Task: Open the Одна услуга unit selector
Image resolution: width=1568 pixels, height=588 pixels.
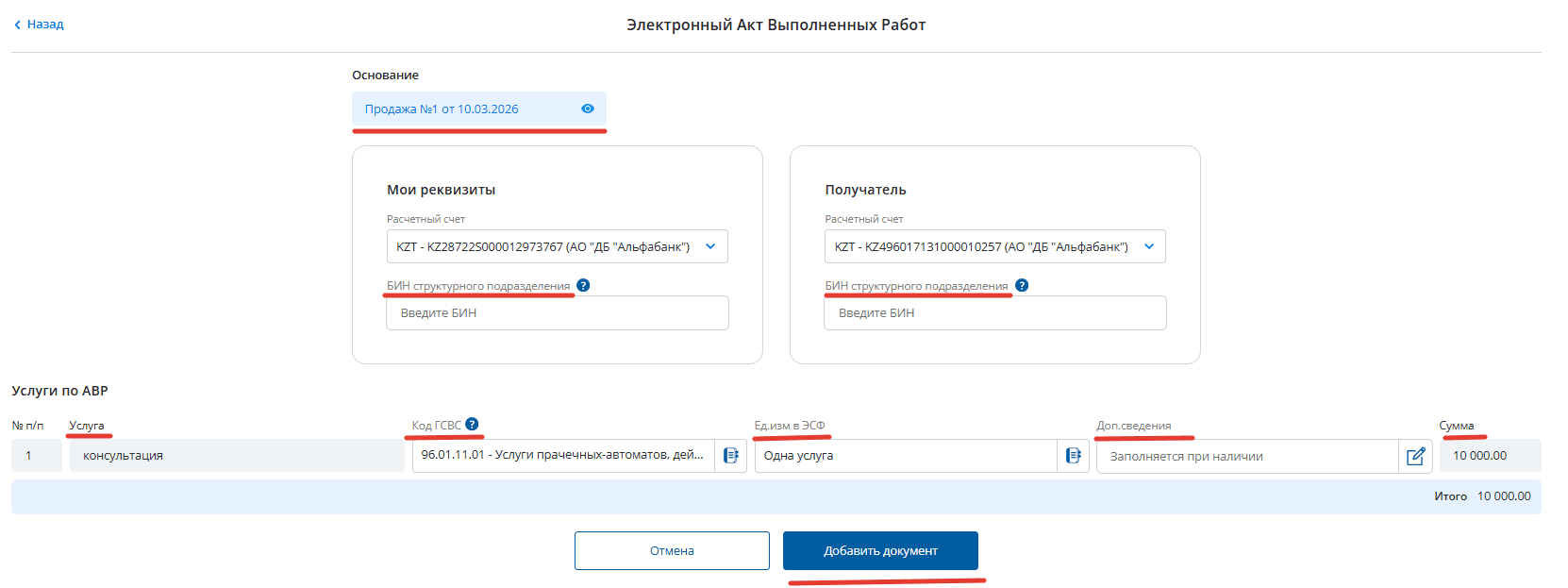Action: [x=906, y=456]
